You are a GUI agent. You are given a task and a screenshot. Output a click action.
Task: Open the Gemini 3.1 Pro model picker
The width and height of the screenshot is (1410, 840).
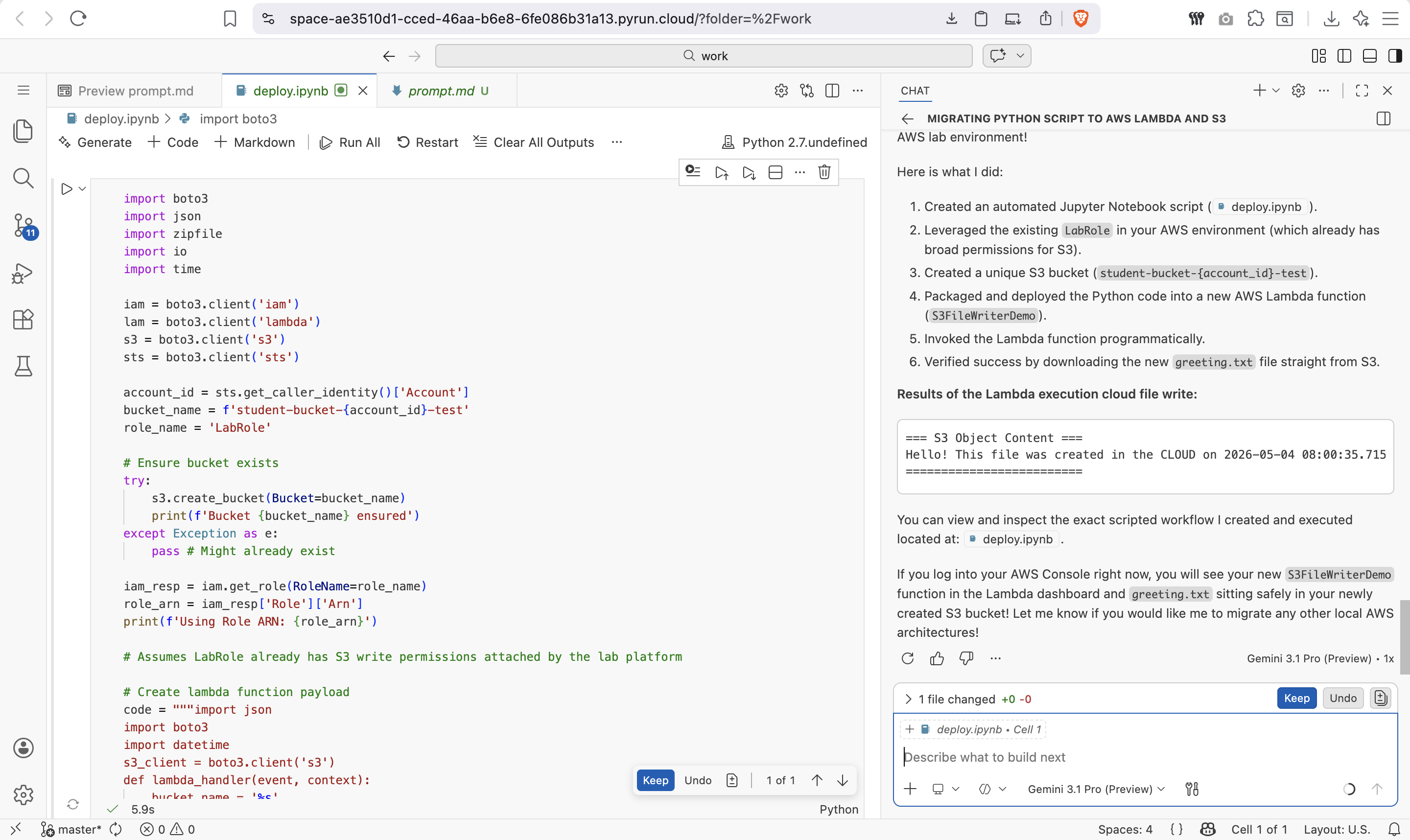[1096, 789]
